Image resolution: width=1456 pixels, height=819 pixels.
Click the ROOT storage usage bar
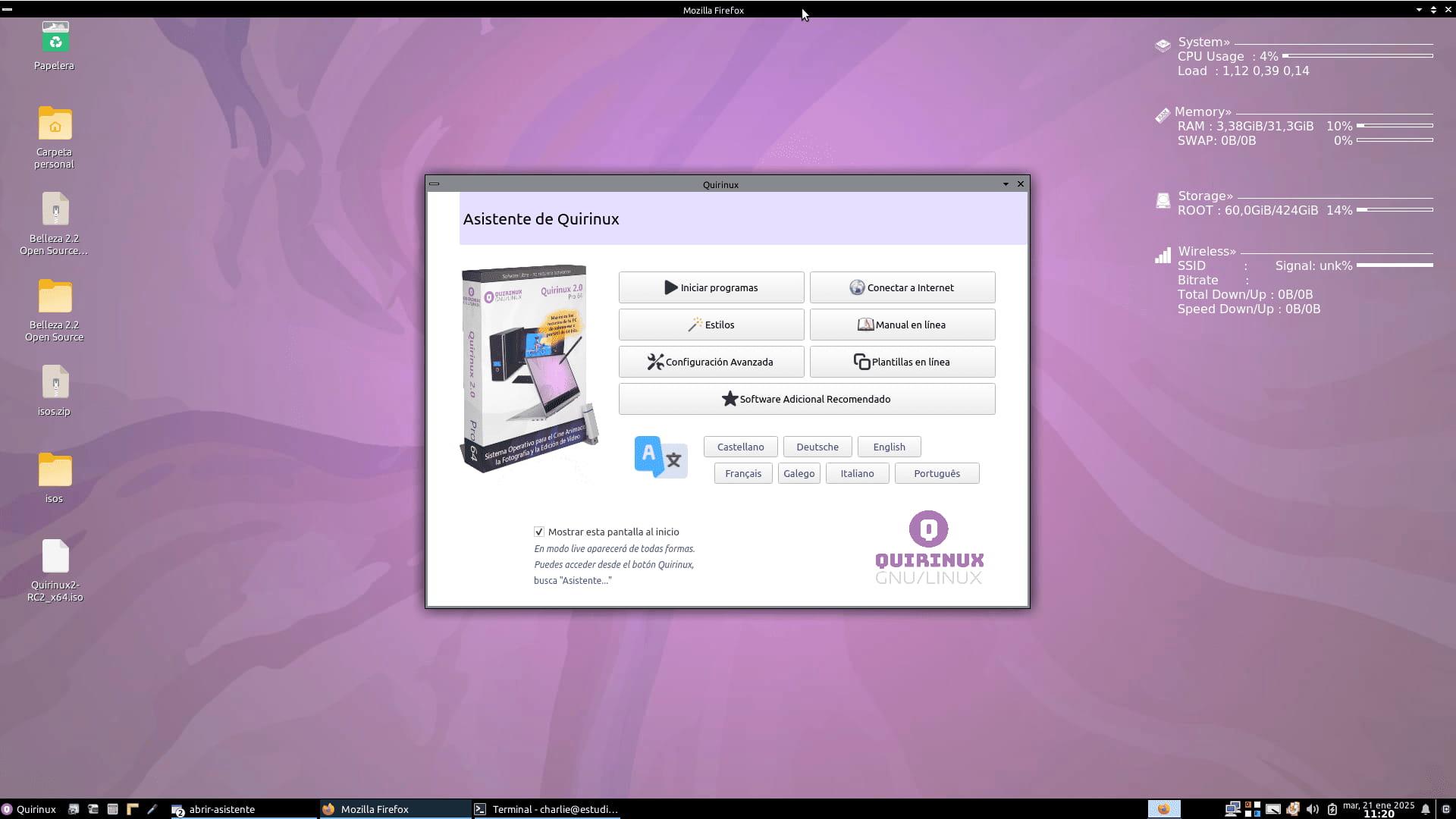pos(1395,210)
